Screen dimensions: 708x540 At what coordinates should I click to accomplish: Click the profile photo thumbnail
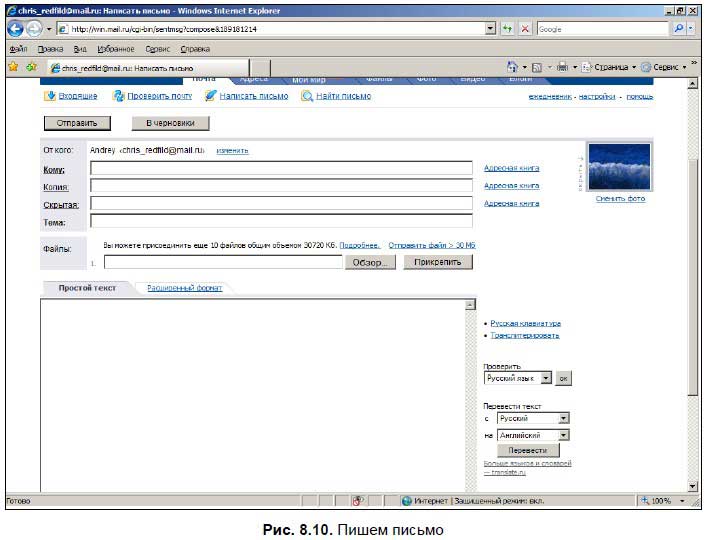click(620, 167)
